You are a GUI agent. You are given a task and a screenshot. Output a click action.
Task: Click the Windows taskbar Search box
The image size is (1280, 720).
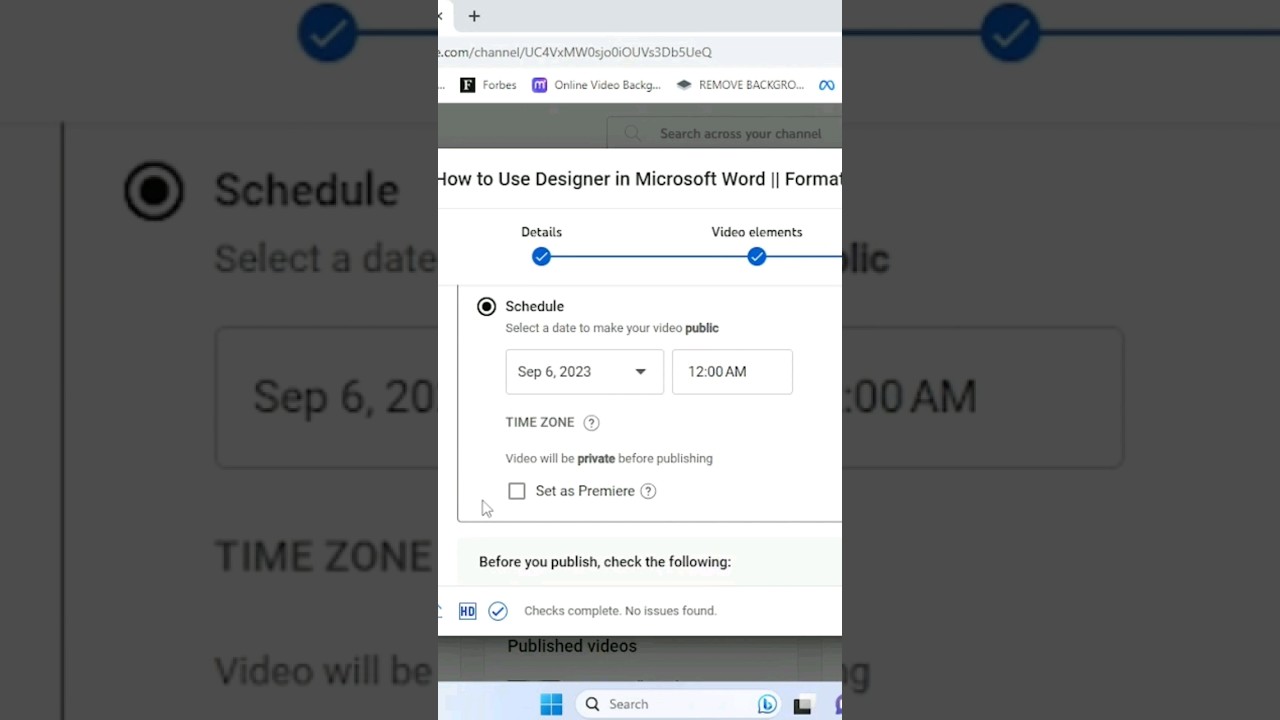click(680, 704)
